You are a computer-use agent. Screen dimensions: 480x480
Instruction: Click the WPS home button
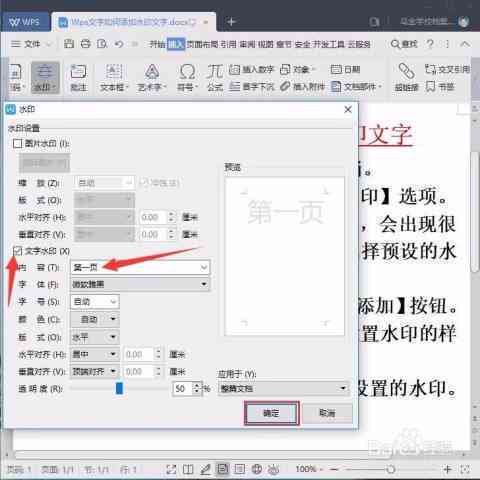click(25, 22)
